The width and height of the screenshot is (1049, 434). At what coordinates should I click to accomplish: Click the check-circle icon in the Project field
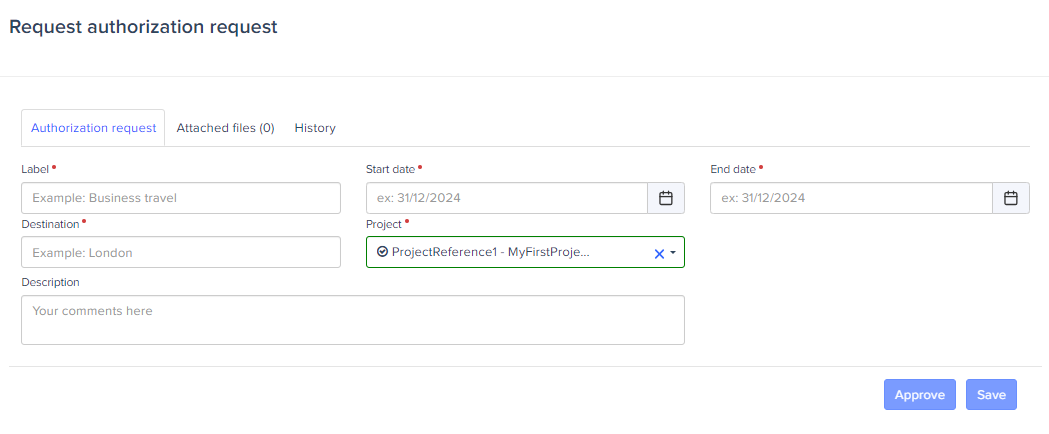pyautogui.click(x=382, y=252)
